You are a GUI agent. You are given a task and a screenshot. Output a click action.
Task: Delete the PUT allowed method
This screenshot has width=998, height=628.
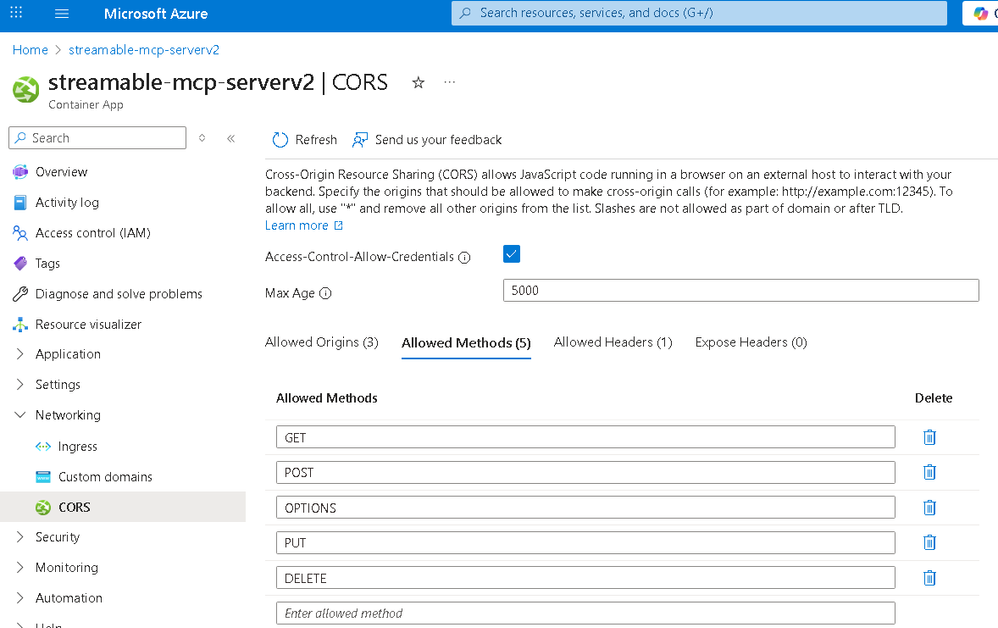tap(929, 542)
